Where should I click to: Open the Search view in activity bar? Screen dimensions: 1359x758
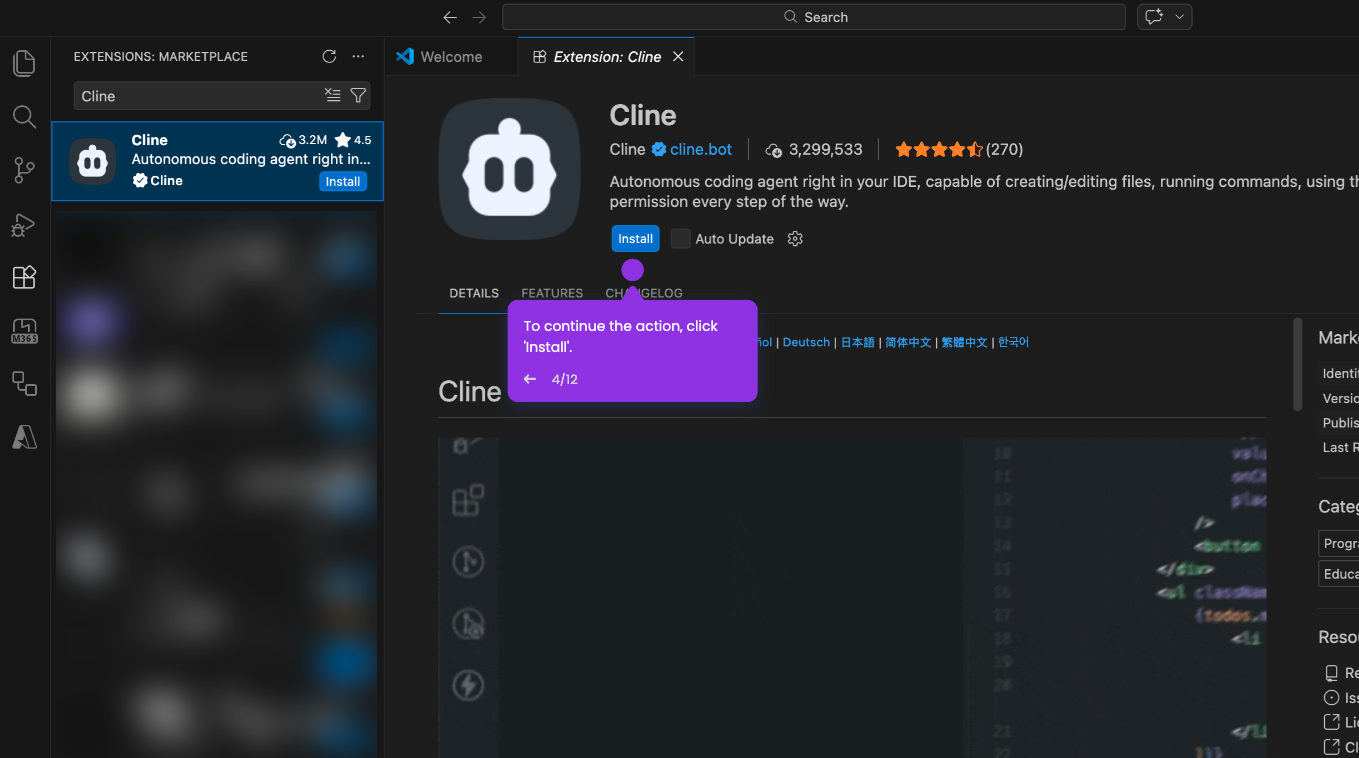point(24,117)
